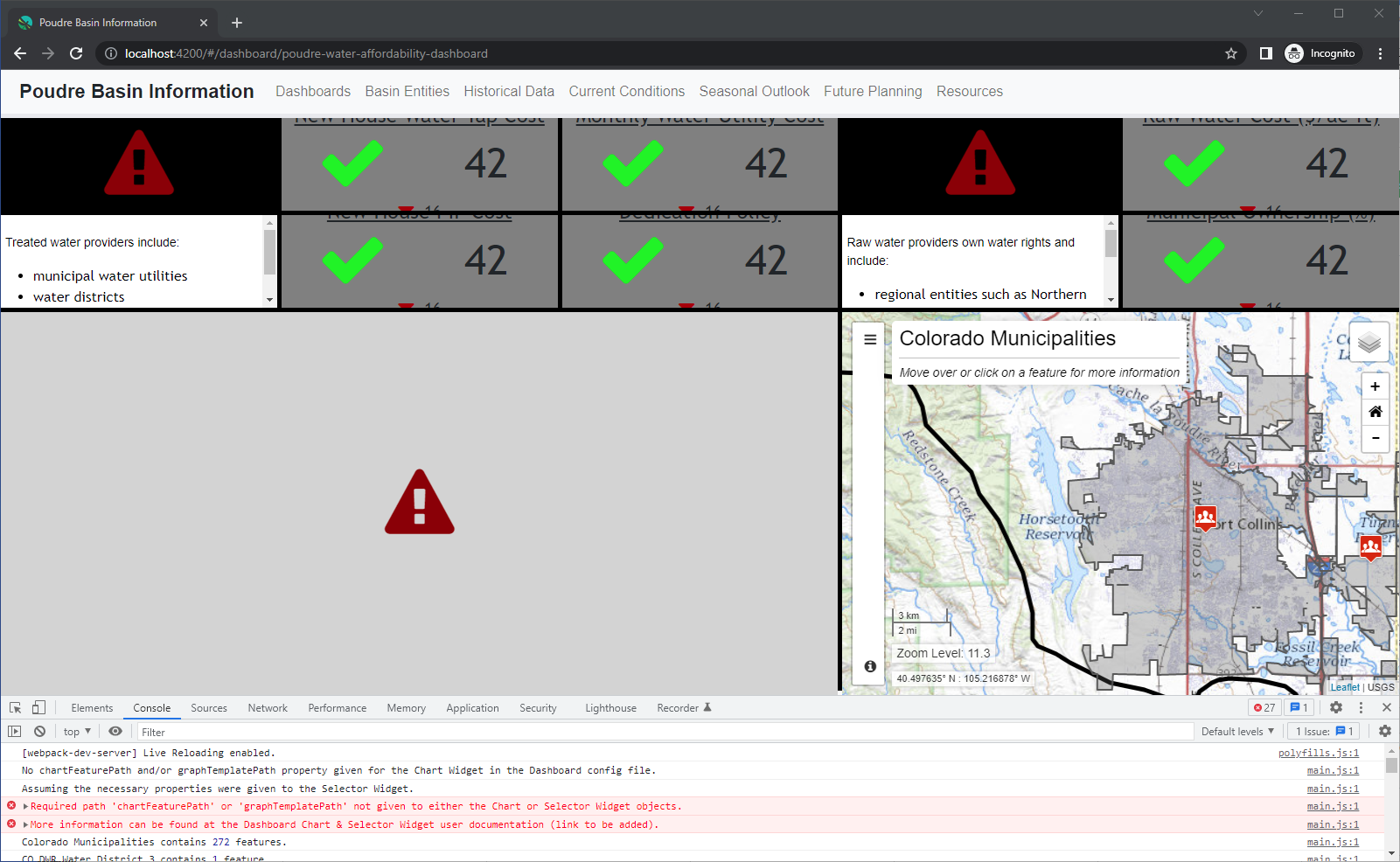The height and width of the screenshot is (862, 1400).
Task: Open the map layers control
Action: pyautogui.click(x=1369, y=341)
